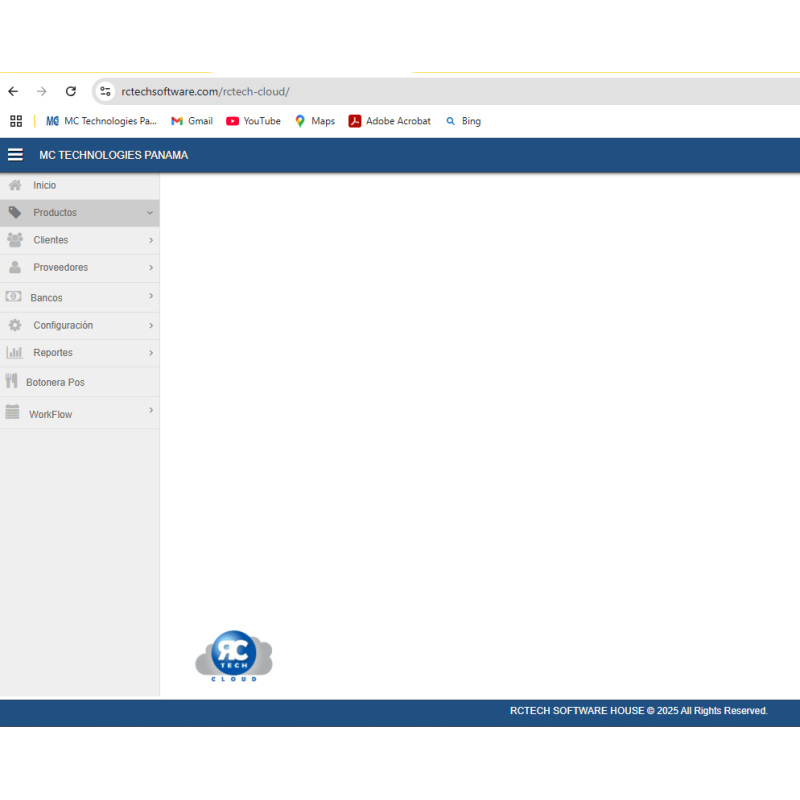
Task: Select Productos in the sidebar
Action: (x=80, y=213)
